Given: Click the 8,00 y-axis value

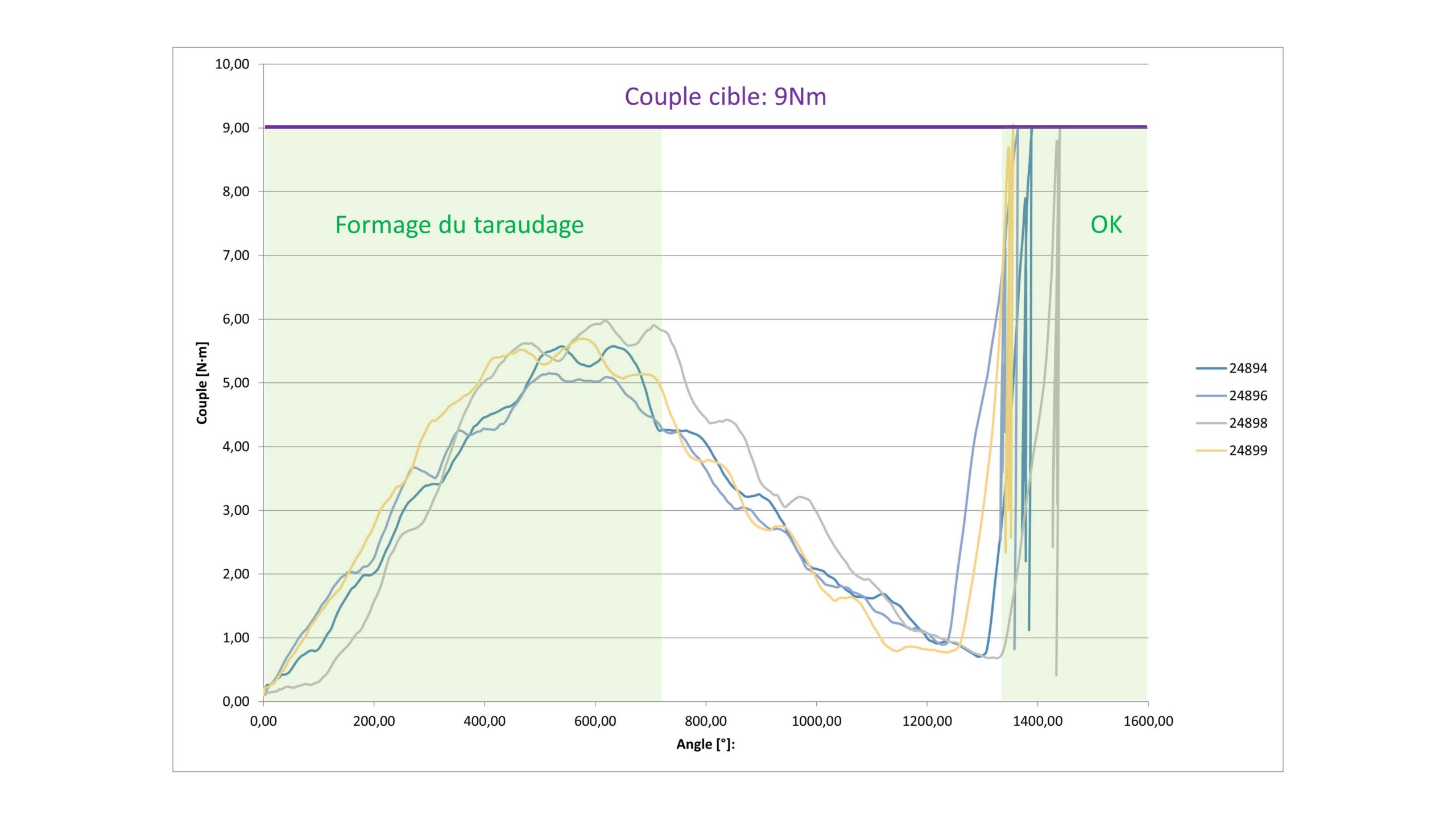Looking at the screenshot, I should pyautogui.click(x=235, y=192).
